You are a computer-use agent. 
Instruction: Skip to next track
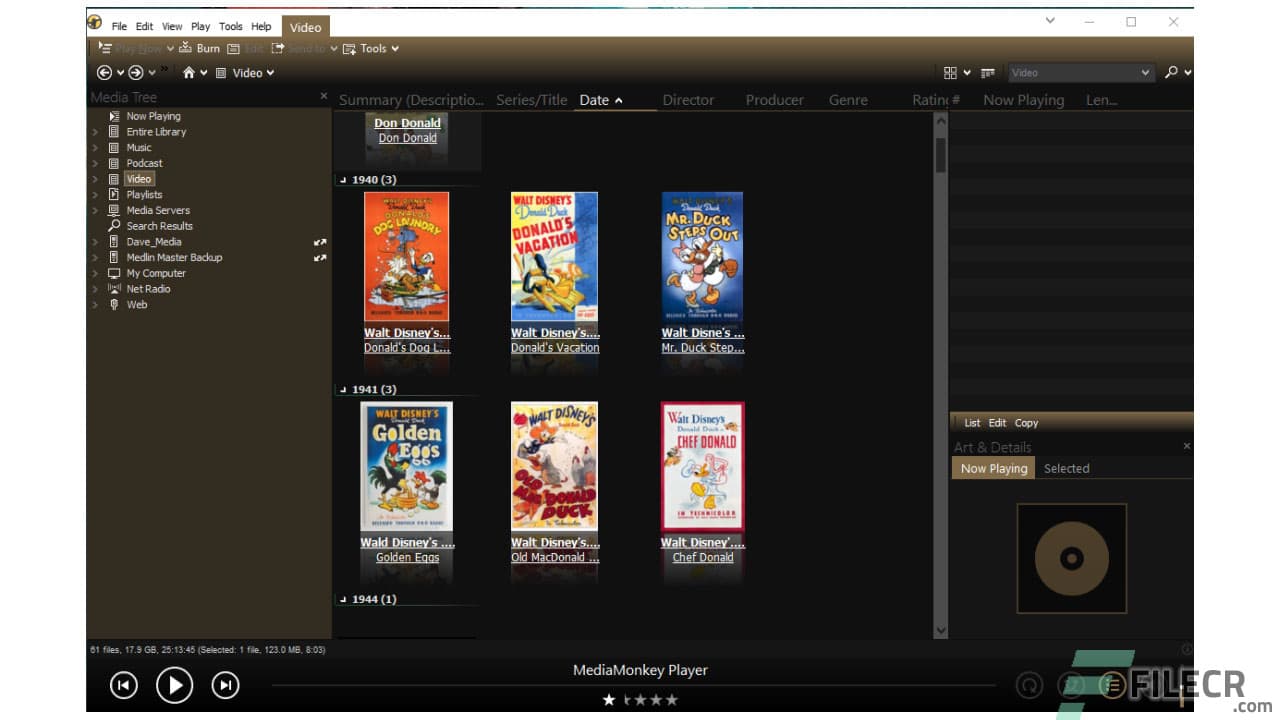[x=225, y=686]
